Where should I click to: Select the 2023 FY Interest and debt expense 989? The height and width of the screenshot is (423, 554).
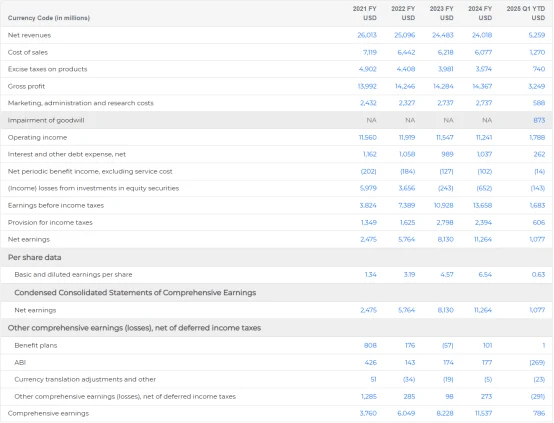point(448,154)
